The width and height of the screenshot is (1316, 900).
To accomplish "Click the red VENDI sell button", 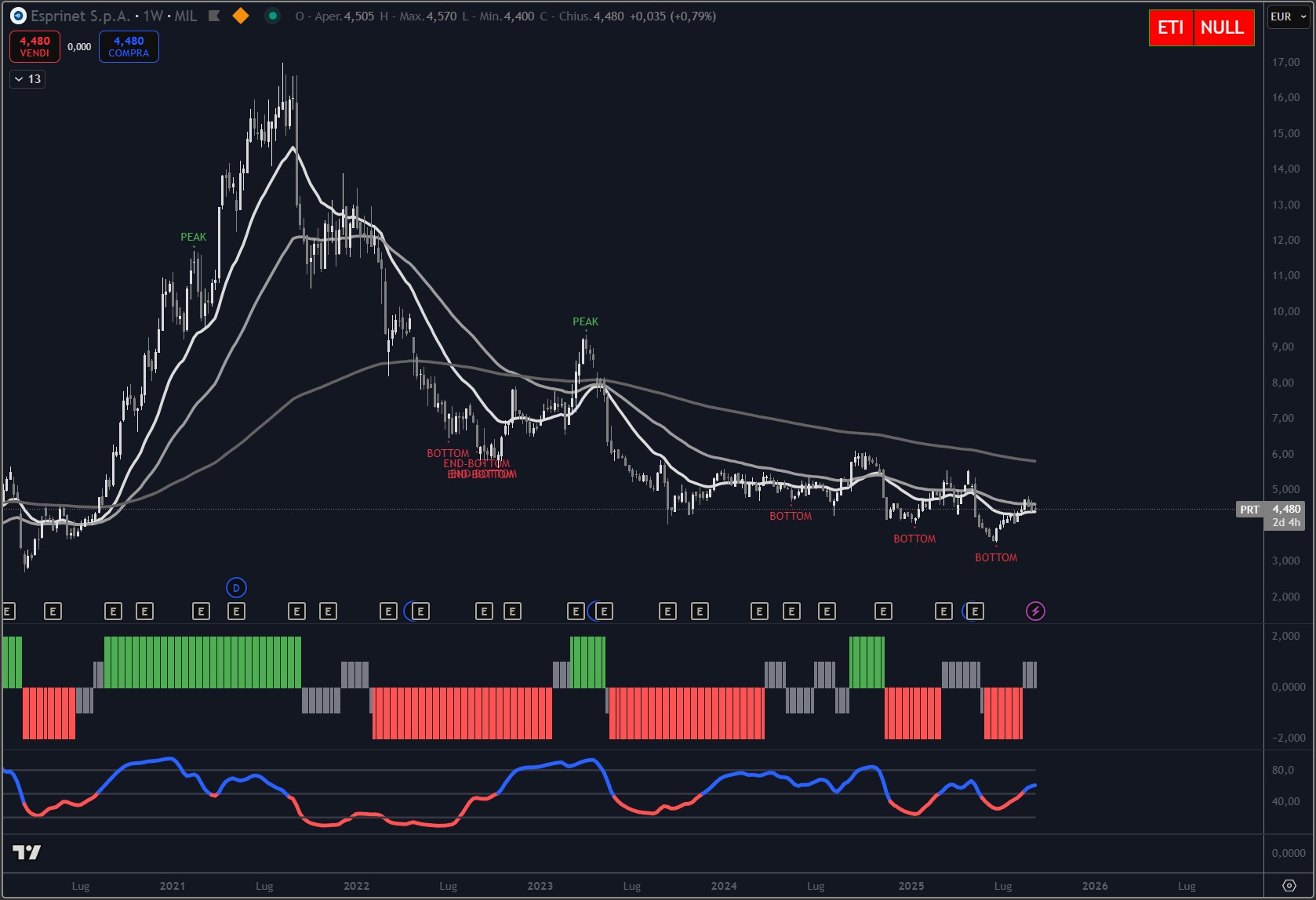I will pos(35,46).
